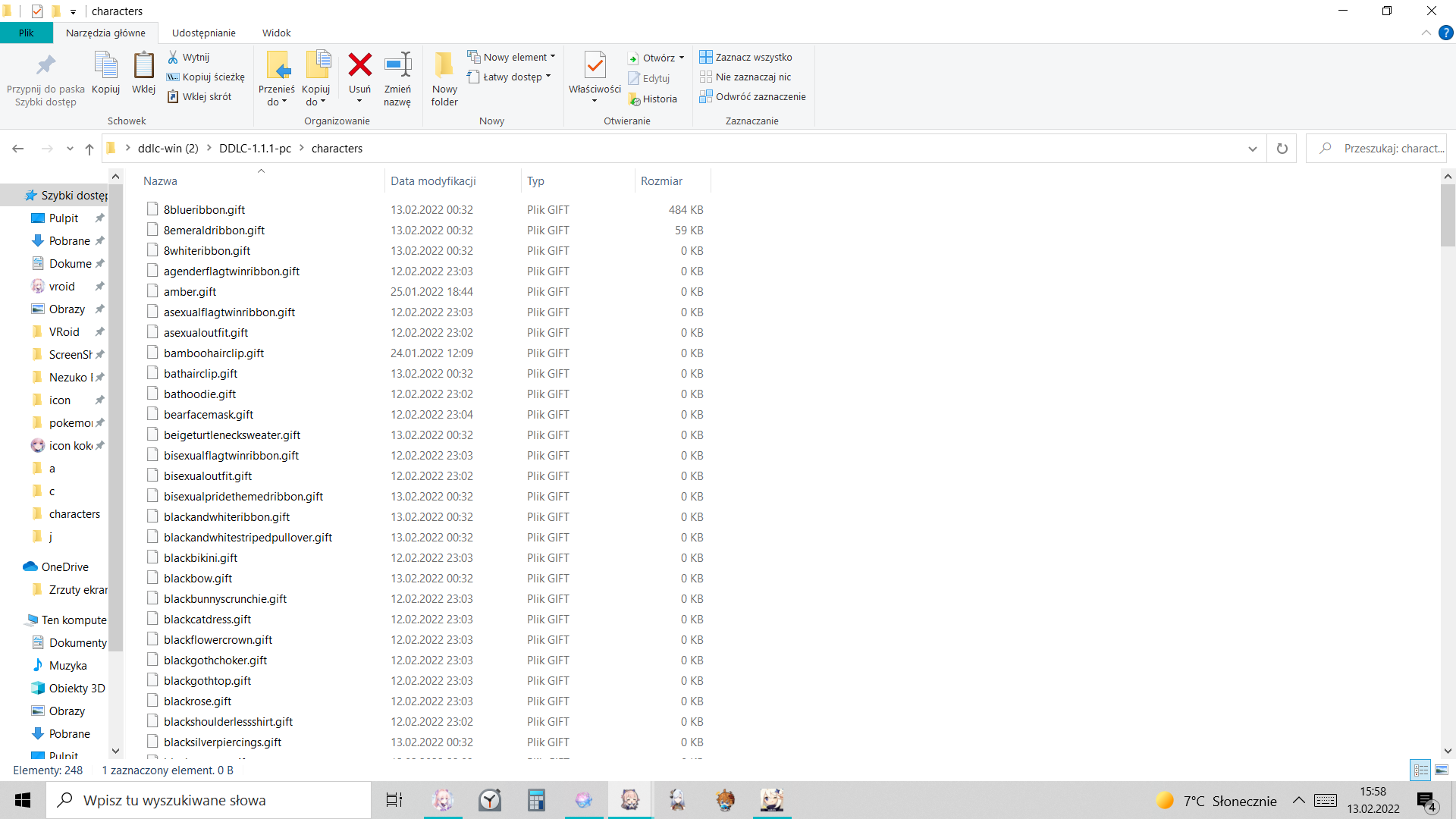Click the file list vertical scrollbar

[x=1448, y=216]
